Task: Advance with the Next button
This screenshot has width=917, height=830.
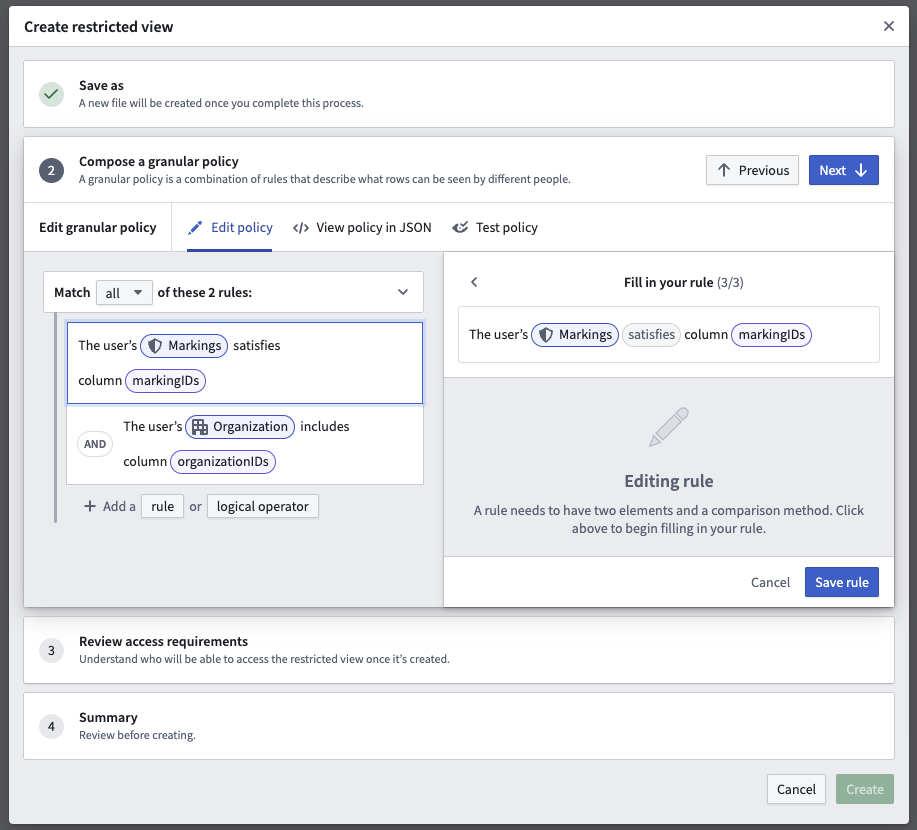Action: coord(843,170)
